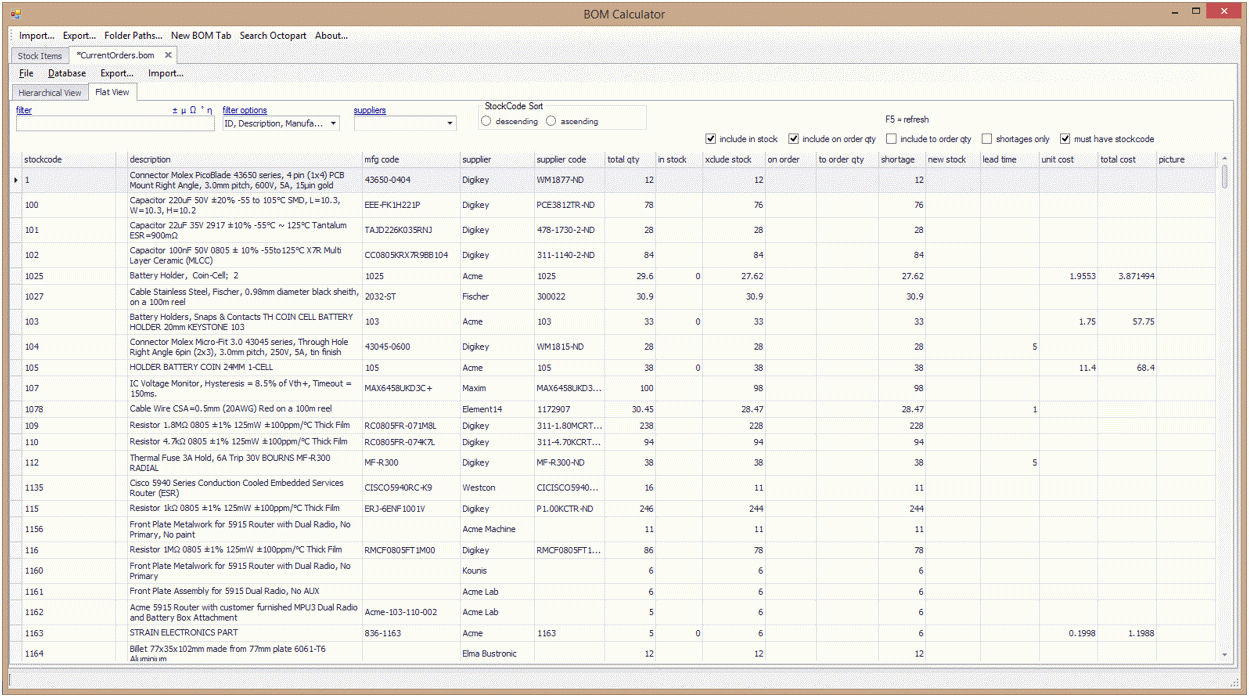1249x696 pixels.
Task: Insert the ± symbol into the filter field
Action: pos(173,110)
